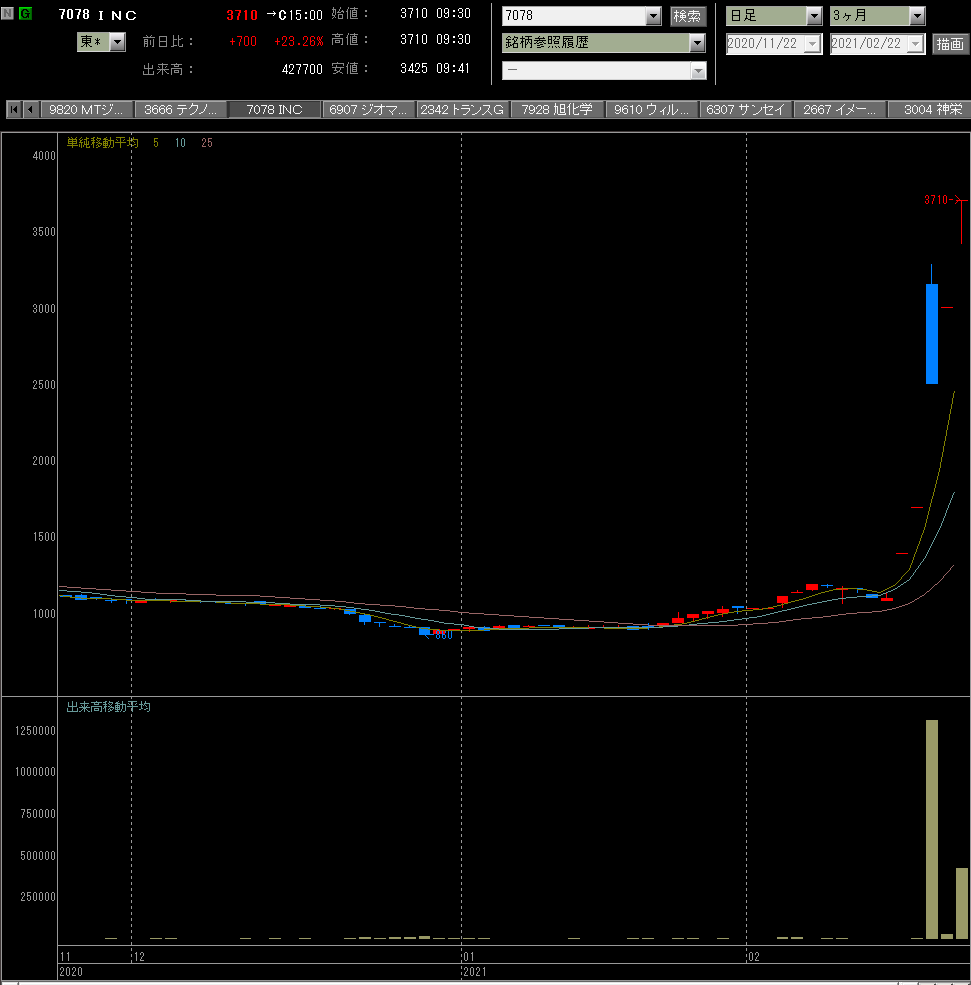Click the 検索 search button

click(x=687, y=16)
